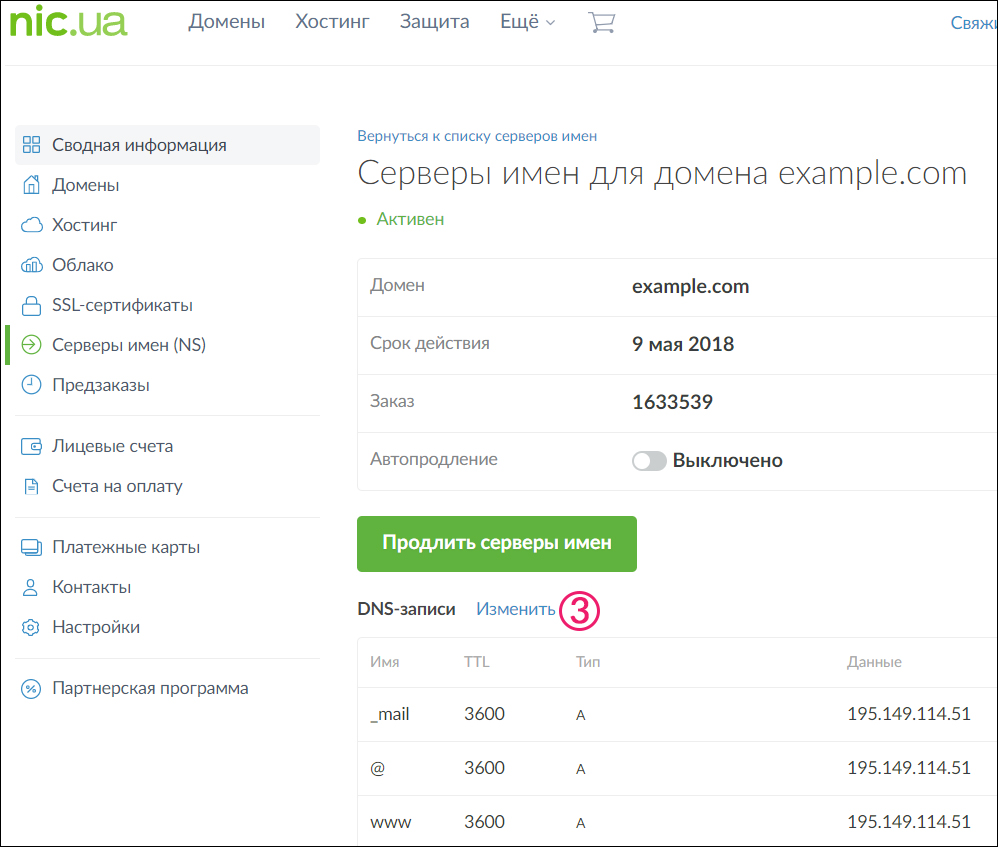Expand the Ещё dropdown menu
This screenshot has width=998, height=847.
click(527, 22)
